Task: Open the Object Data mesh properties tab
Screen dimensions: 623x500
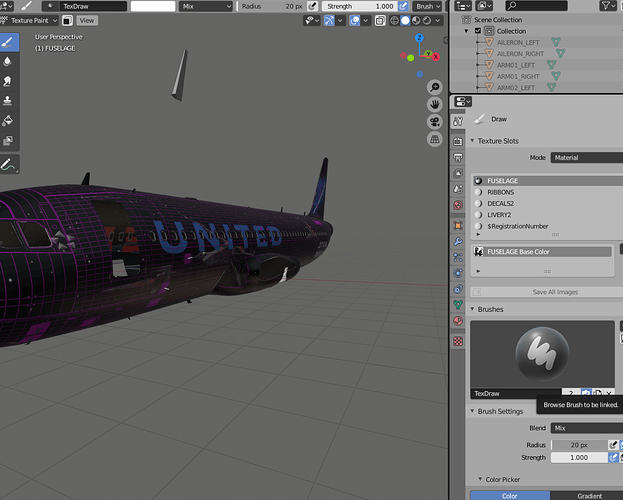Action: tap(458, 305)
